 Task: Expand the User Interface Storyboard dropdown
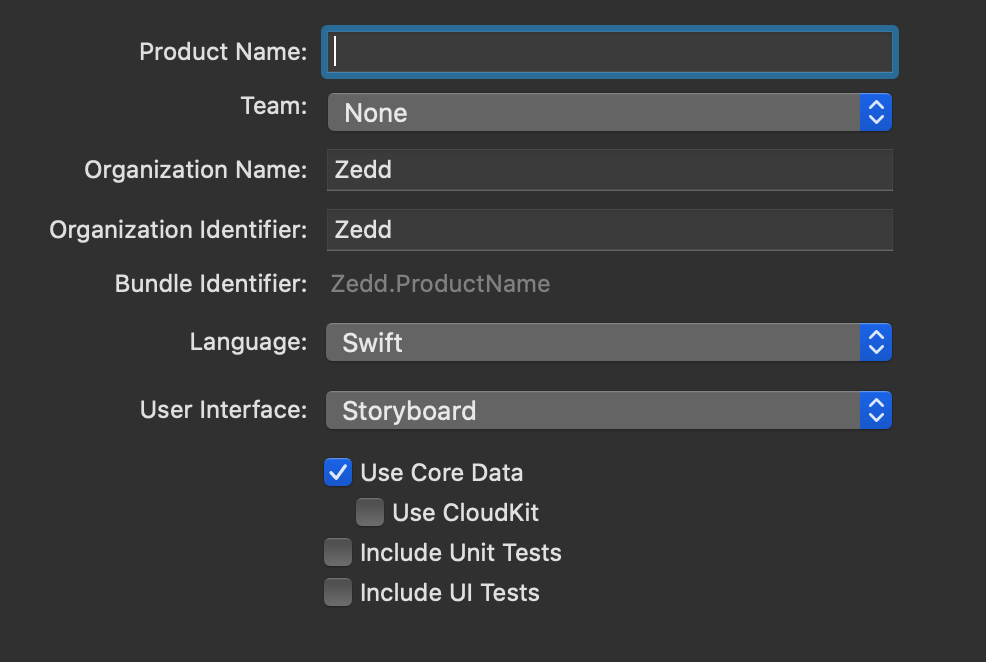click(x=594, y=411)
